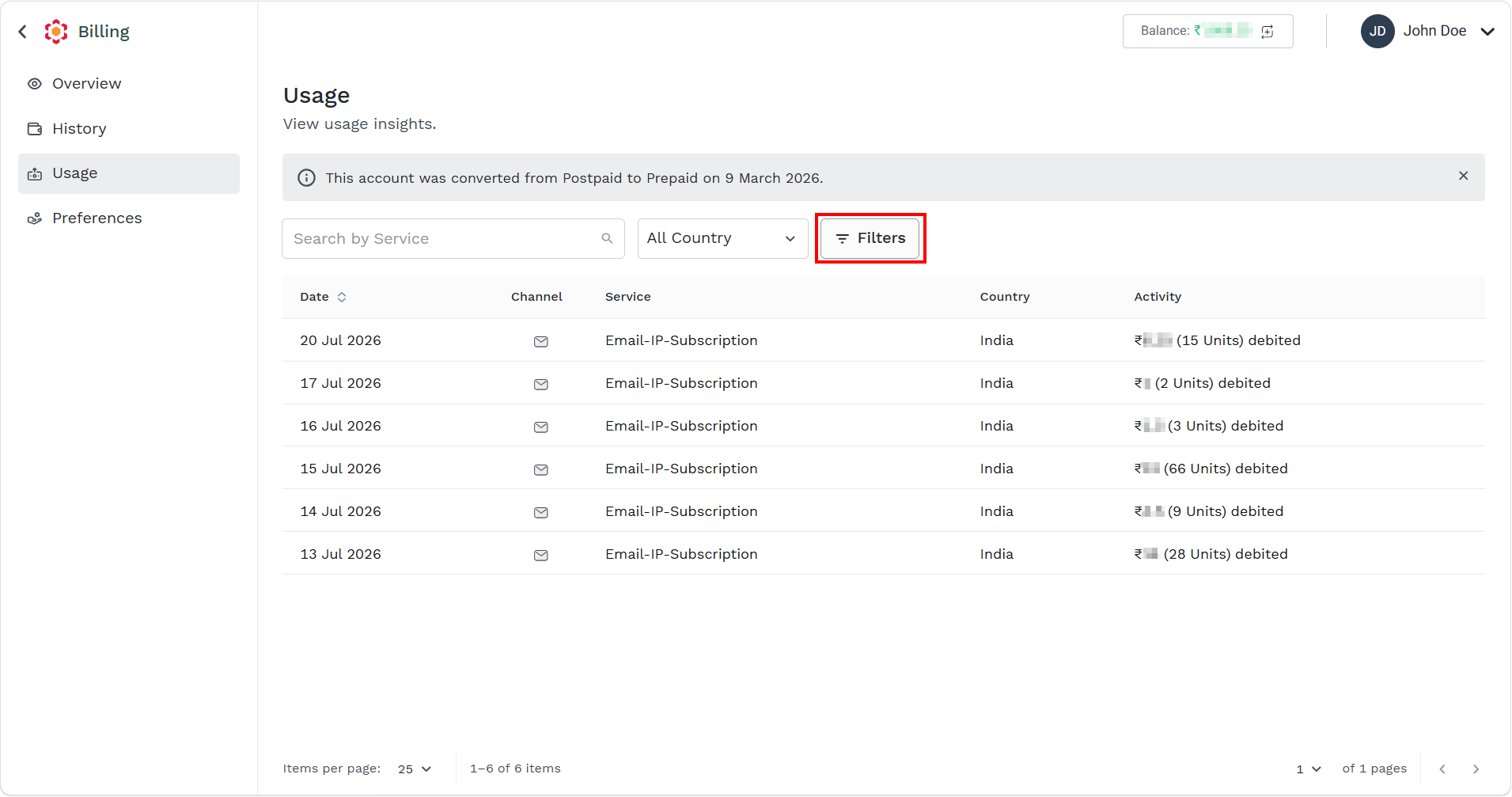The height and width of the screenshot is (797, 1512).
Task: Open Preferences in the sidebar
Action: (129, 218)
